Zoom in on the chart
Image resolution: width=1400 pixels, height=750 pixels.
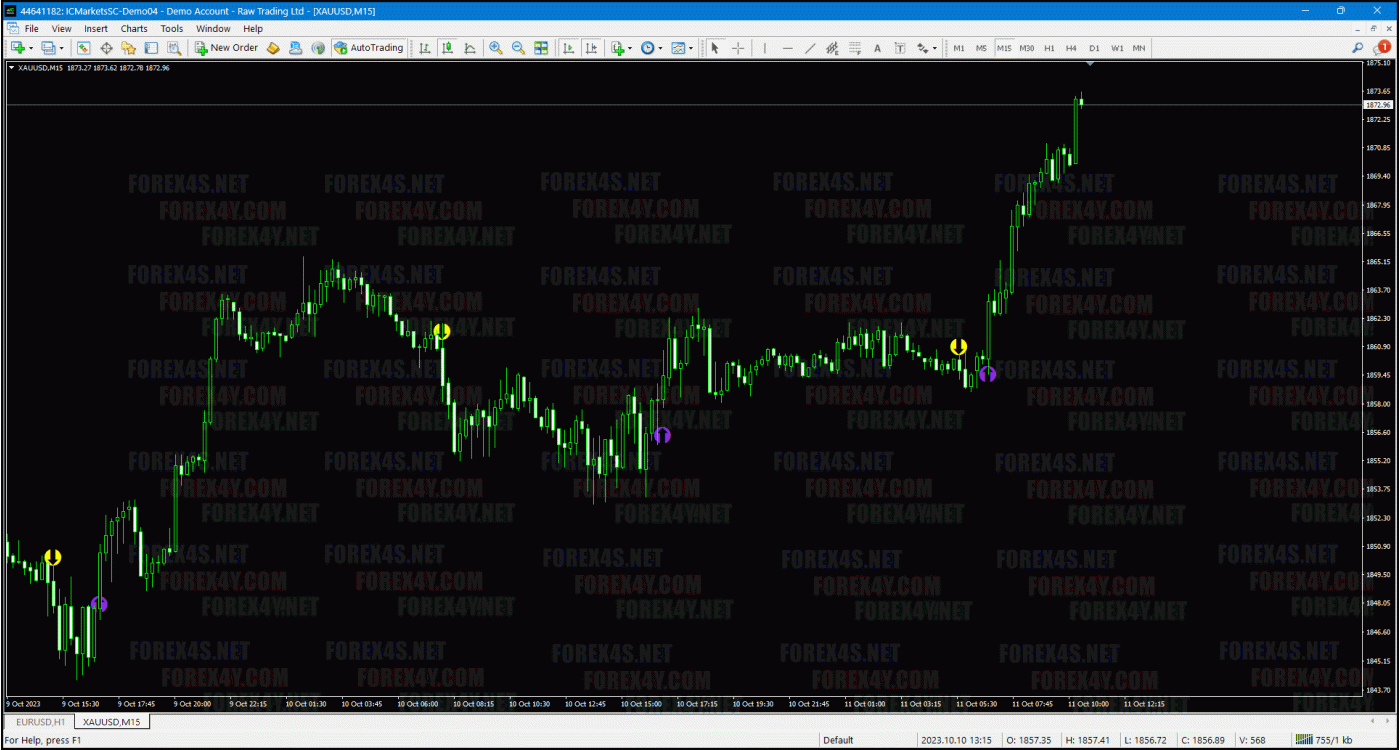click(x=495, y=47)
